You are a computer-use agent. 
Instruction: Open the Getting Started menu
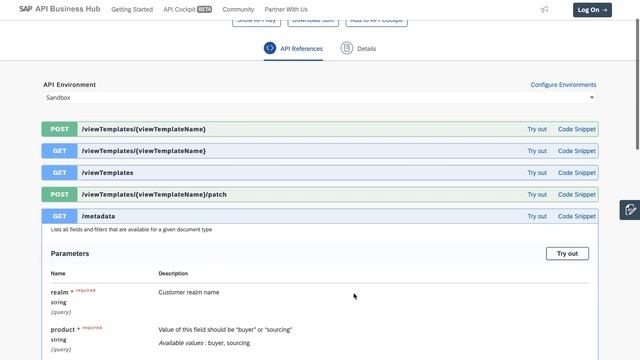point(132,9)
